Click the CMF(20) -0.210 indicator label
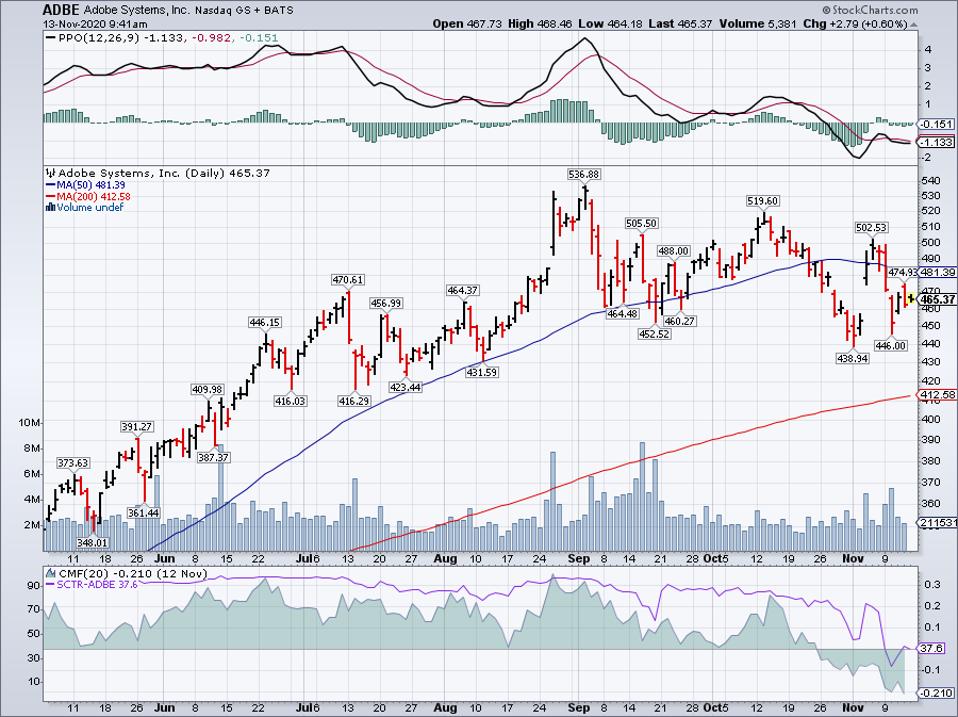The image size is (958, 717). (x=133, y=574)
